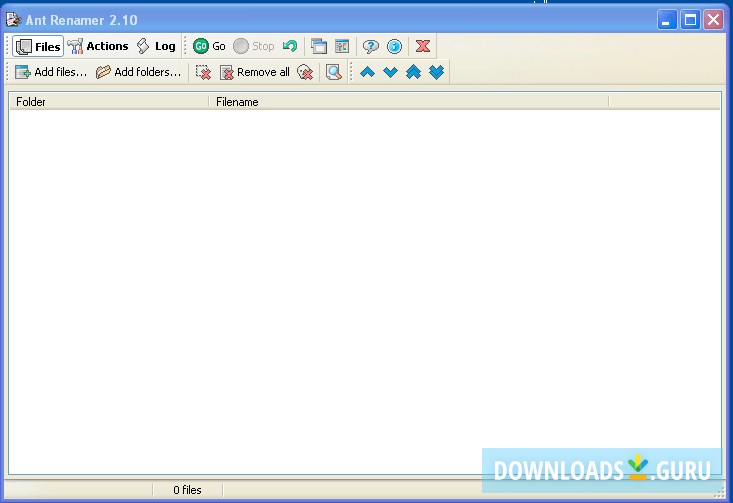Open help via question mark bubble
This screenshot has height=503, width=733.
point(371,46)
